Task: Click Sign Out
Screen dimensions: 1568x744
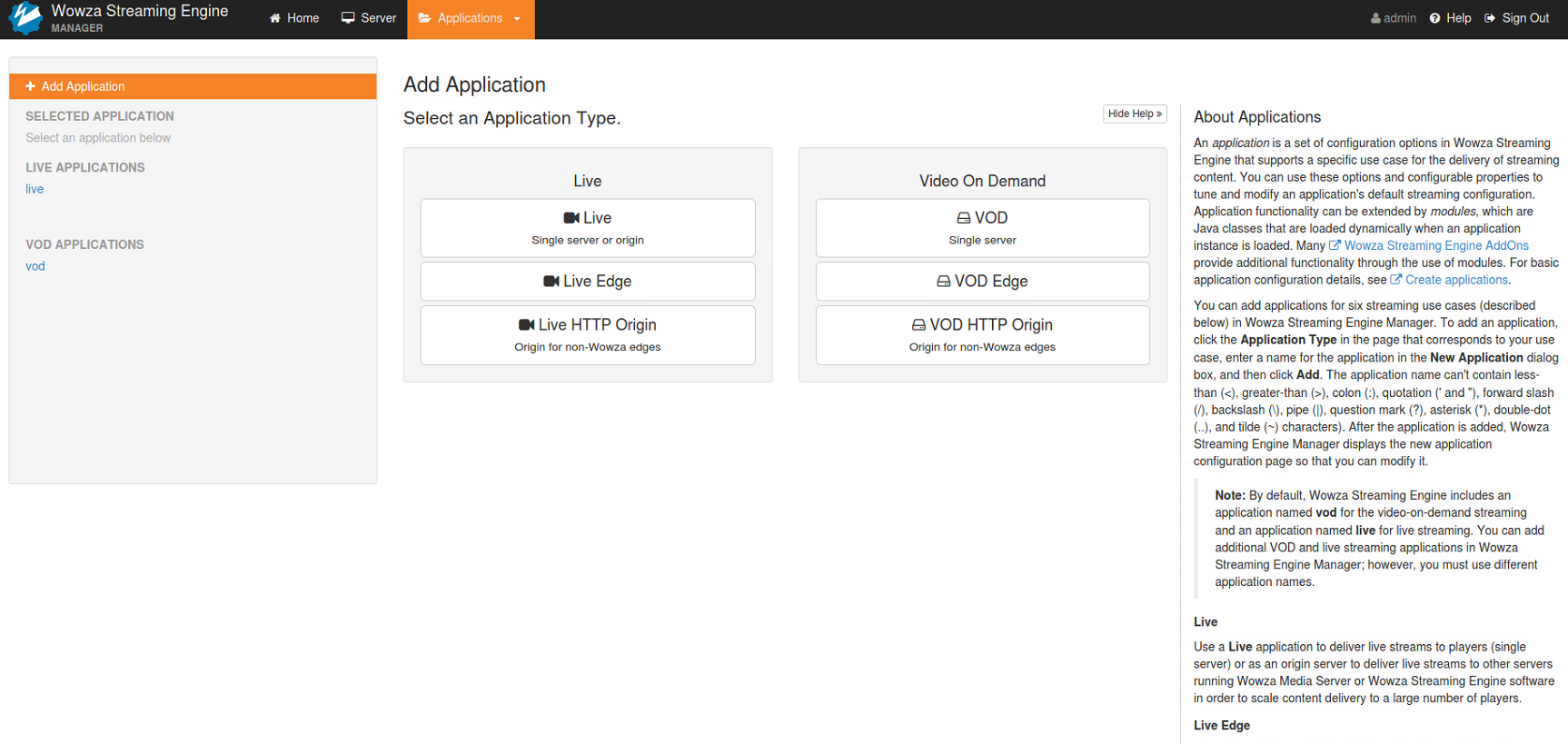Action: [x=1516, y=18]
